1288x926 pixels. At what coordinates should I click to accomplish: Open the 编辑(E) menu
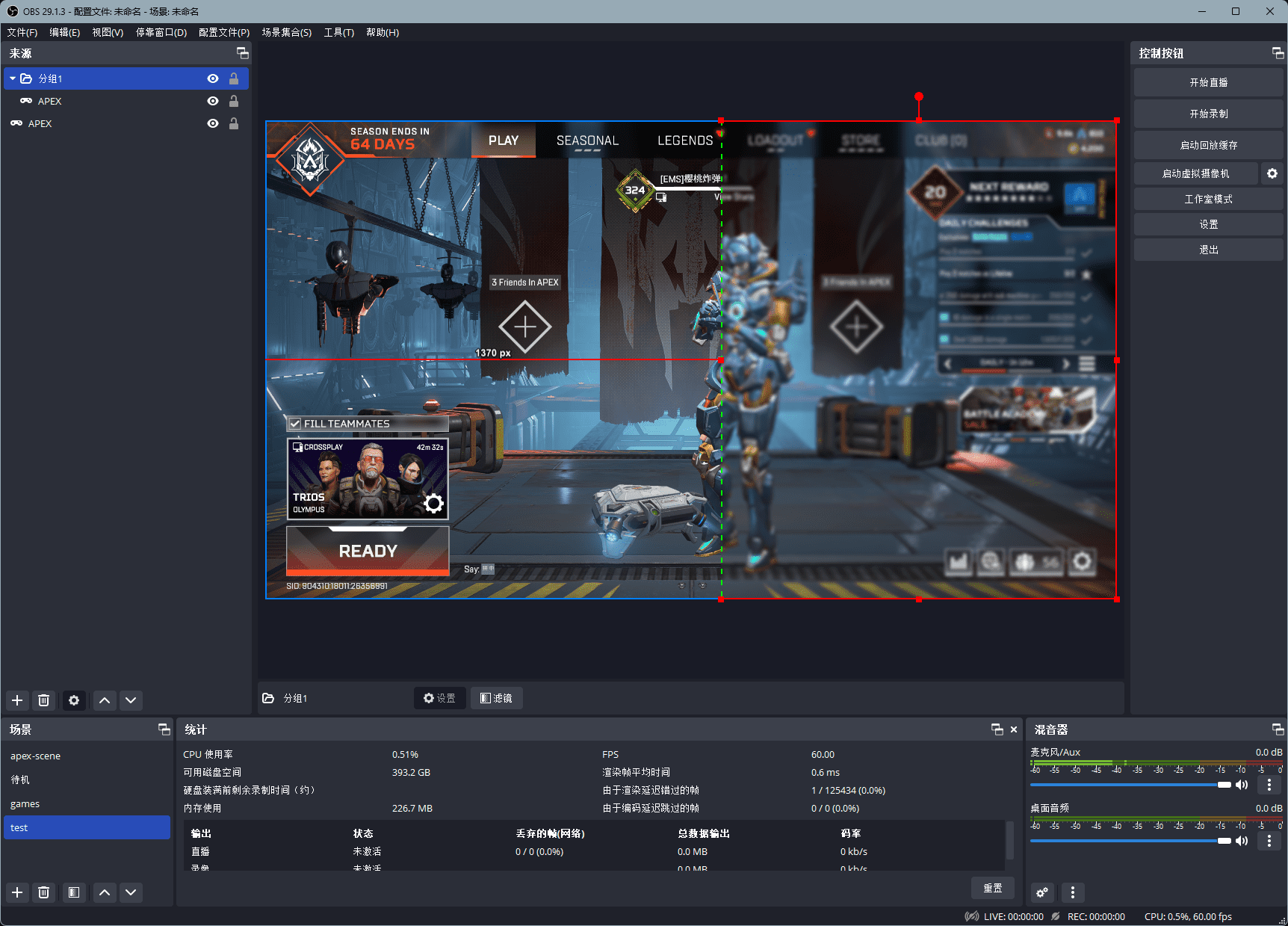point(65,32)
